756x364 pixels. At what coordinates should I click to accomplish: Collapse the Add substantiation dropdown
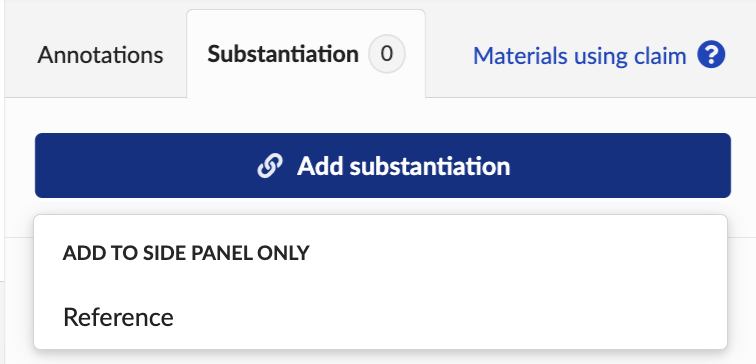click(383, 165)
